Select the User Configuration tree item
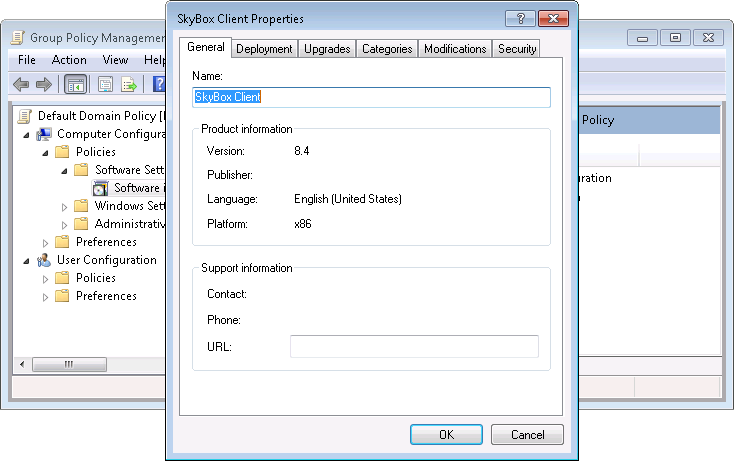Screen dimensions: 734x461 click(107, 260)
